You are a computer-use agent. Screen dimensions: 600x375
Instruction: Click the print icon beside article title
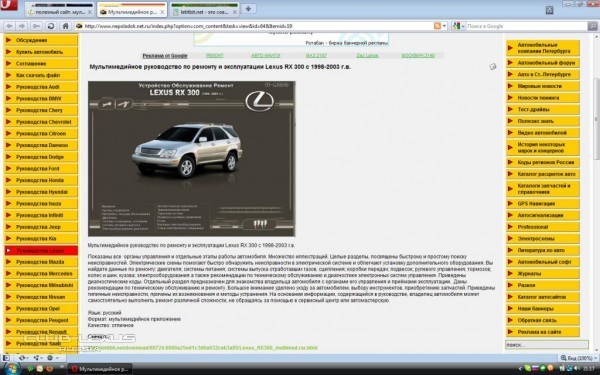point(493,67)
